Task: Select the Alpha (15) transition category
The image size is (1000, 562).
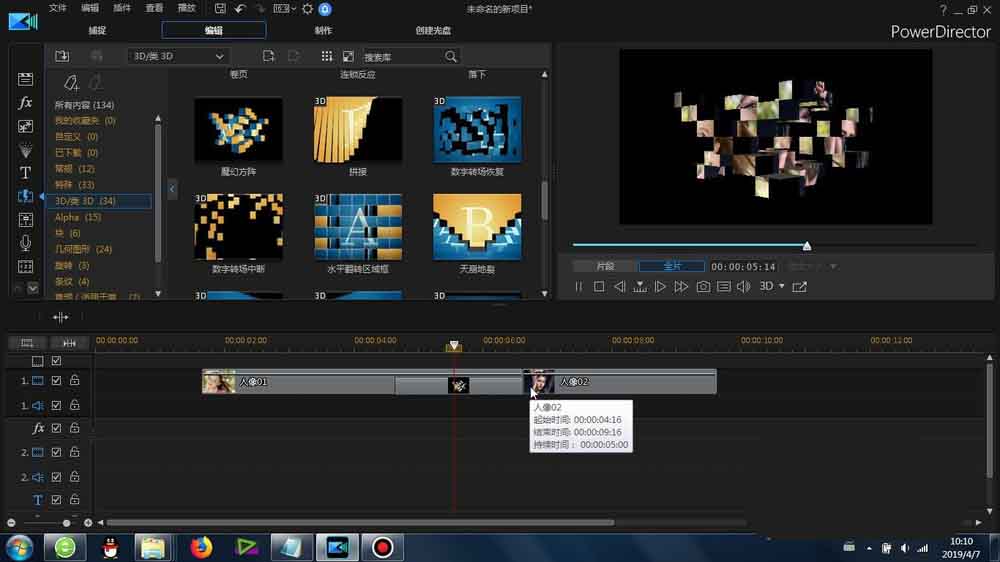Action: tap(78, 217)
